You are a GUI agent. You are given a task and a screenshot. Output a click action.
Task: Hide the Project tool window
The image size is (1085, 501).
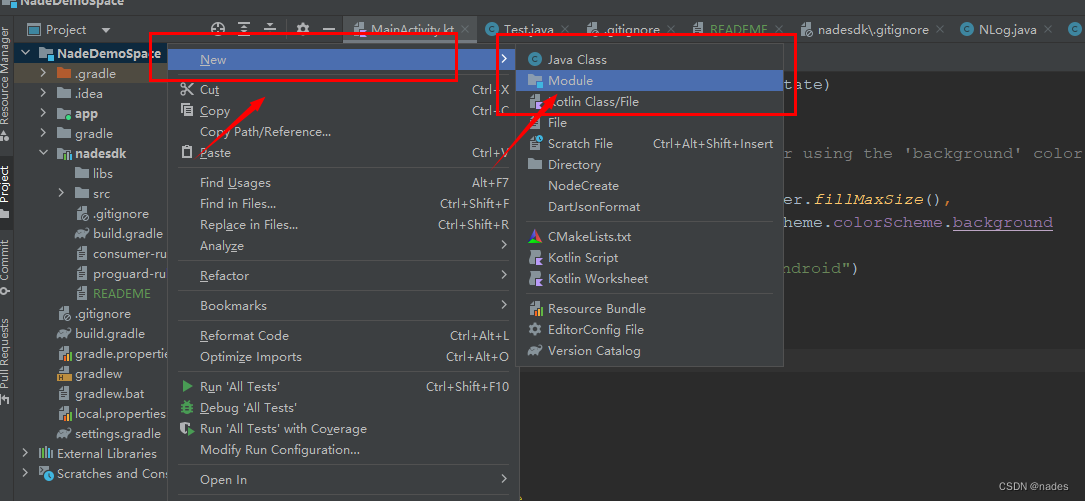point(329,29)
